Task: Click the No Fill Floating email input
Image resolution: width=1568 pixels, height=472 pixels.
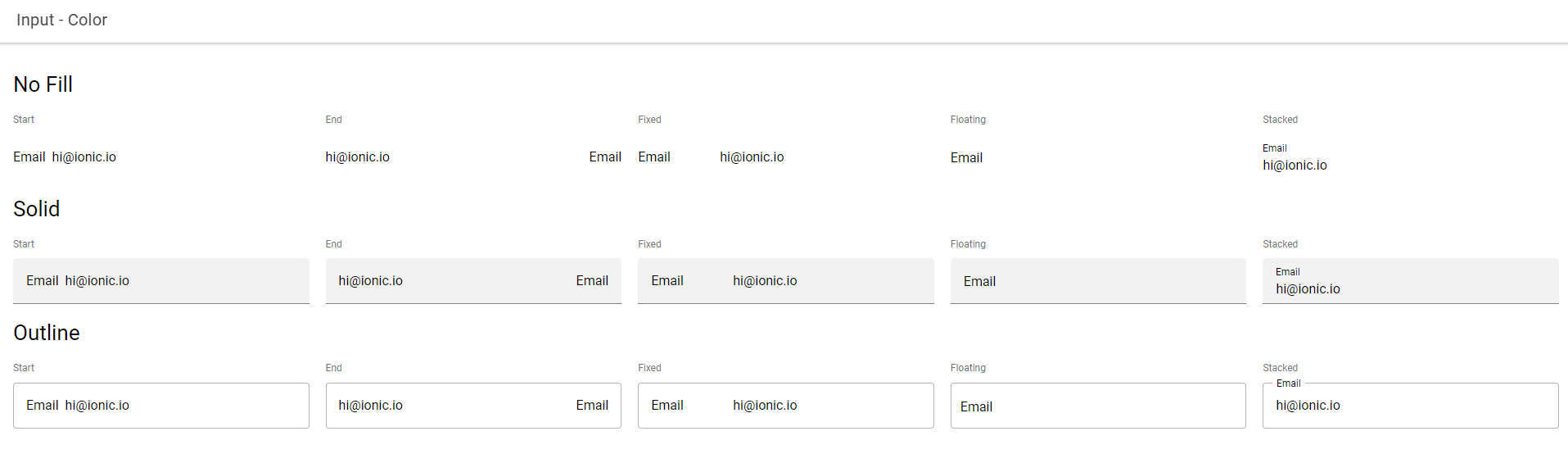Action: coord(1098,157)
